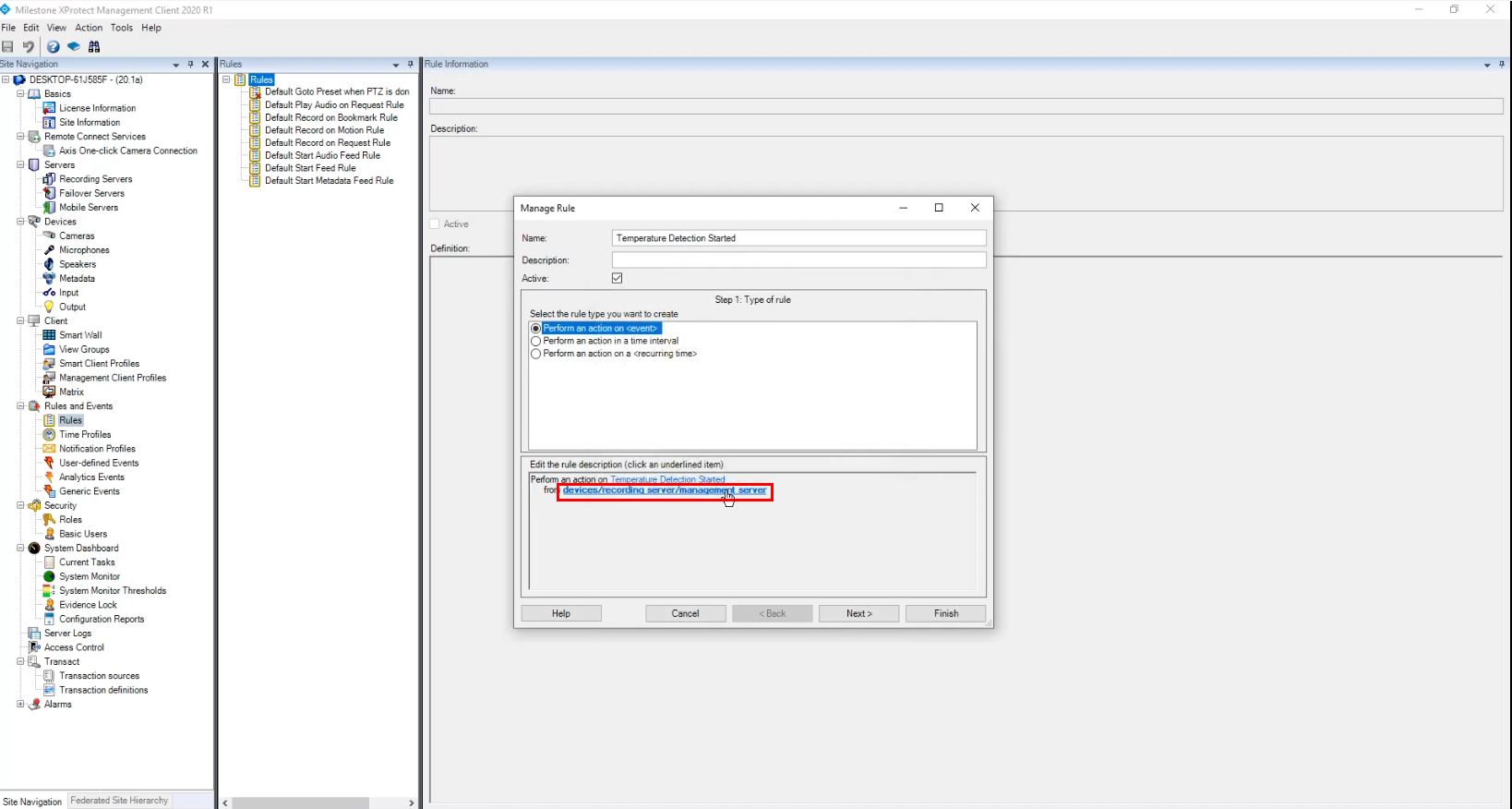Open the View menu
The height and width of the screenshot is (809, 1512).
tap(56, 28)
